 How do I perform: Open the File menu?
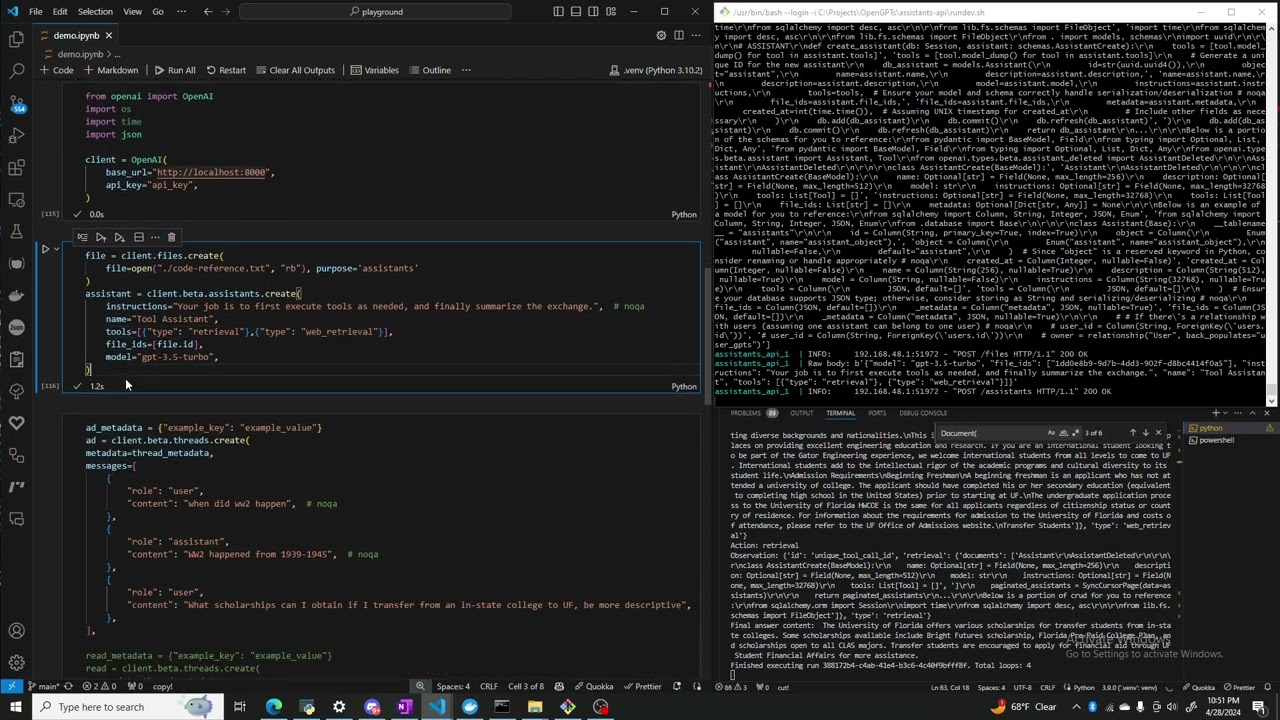pos(35,12)
